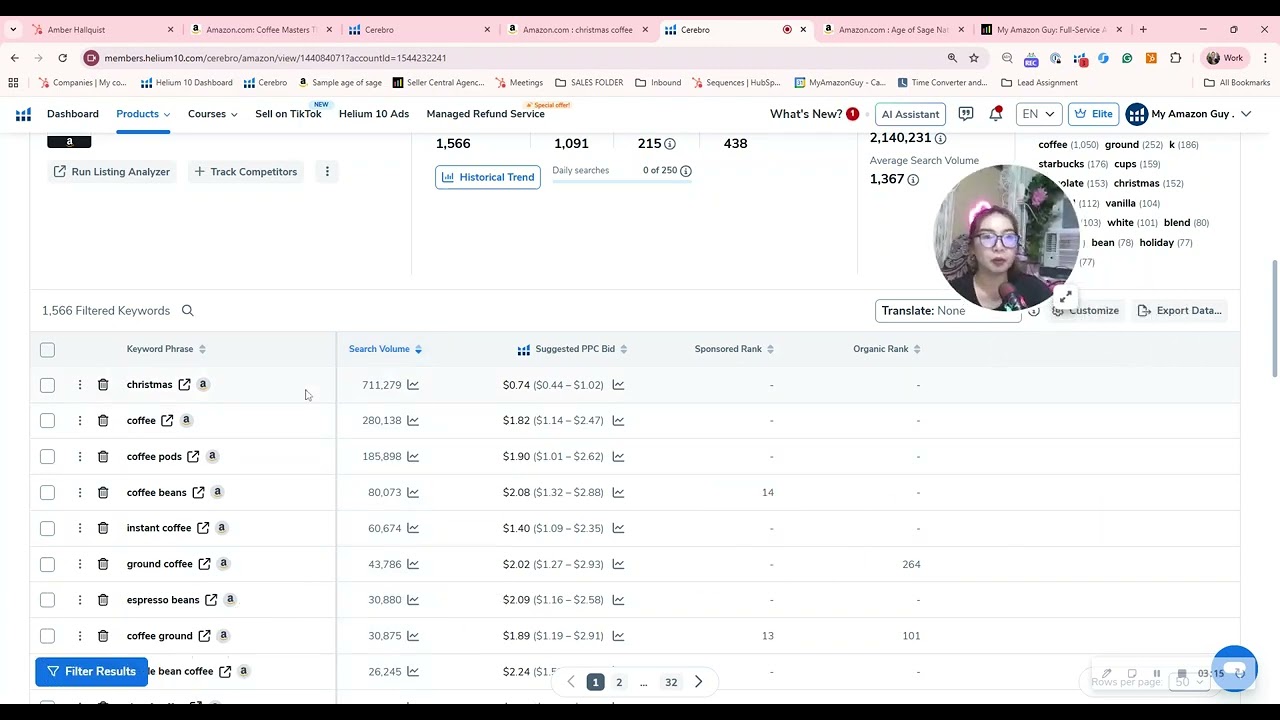Open What's New announcements
1280x720 pixels.
coord(814,114)
